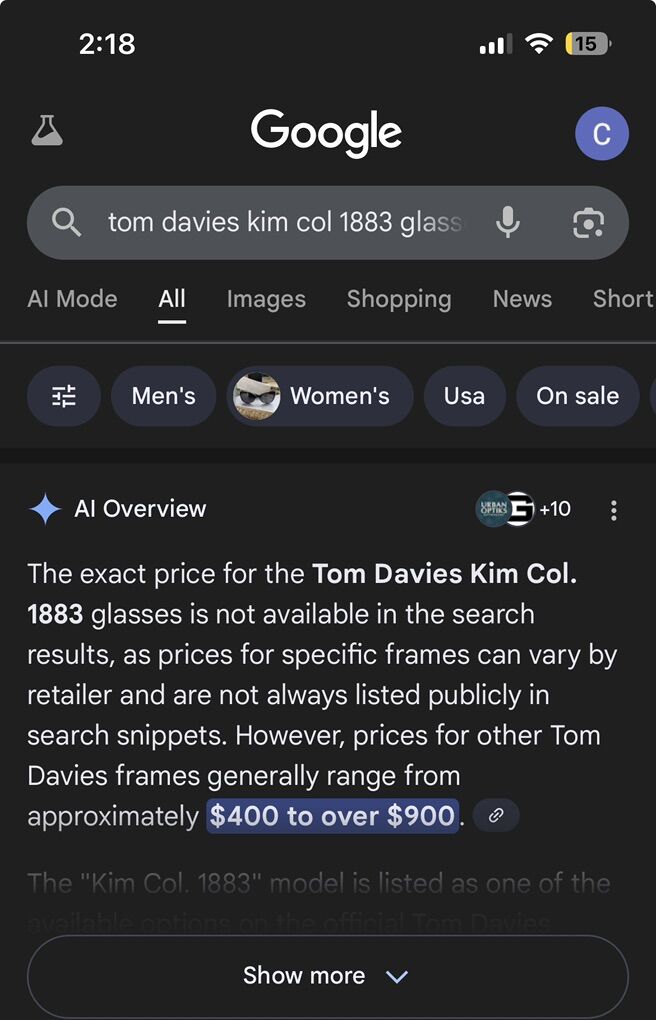Edit the search query text field
This screenshot has width=656, height=1020.
(285, 222)
